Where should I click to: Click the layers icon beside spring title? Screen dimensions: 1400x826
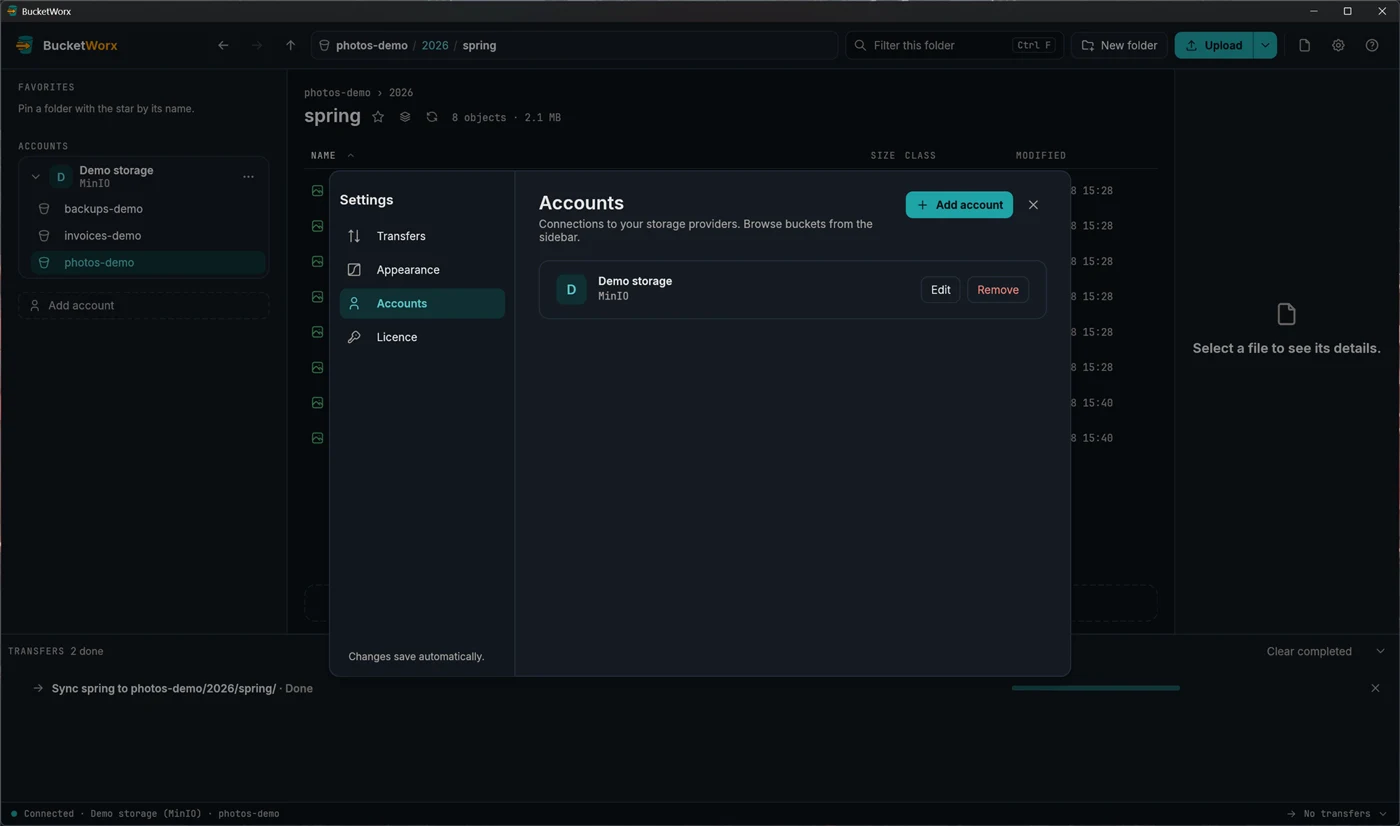(x=405, y=117)
